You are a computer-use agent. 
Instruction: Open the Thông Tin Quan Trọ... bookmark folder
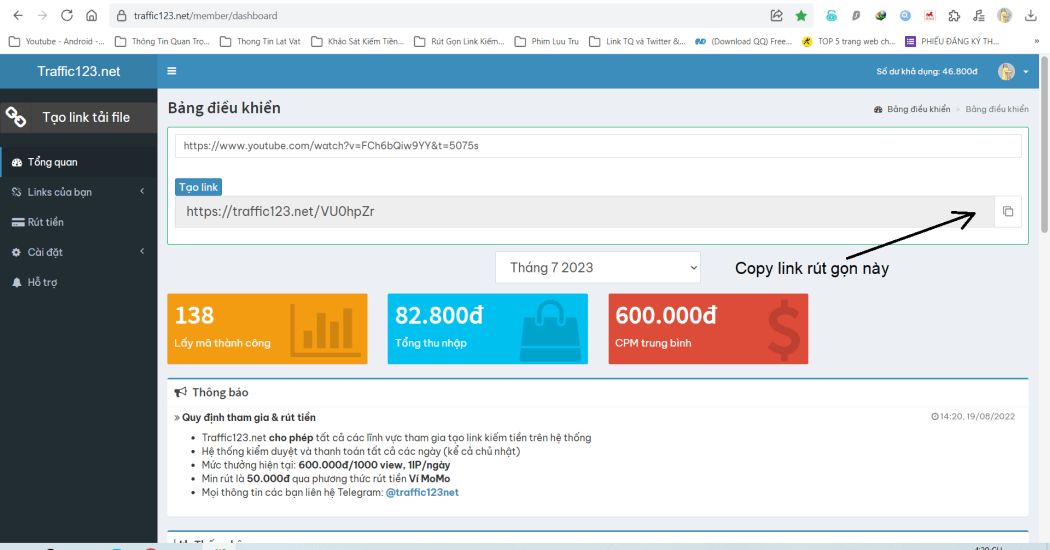point(163,42)
